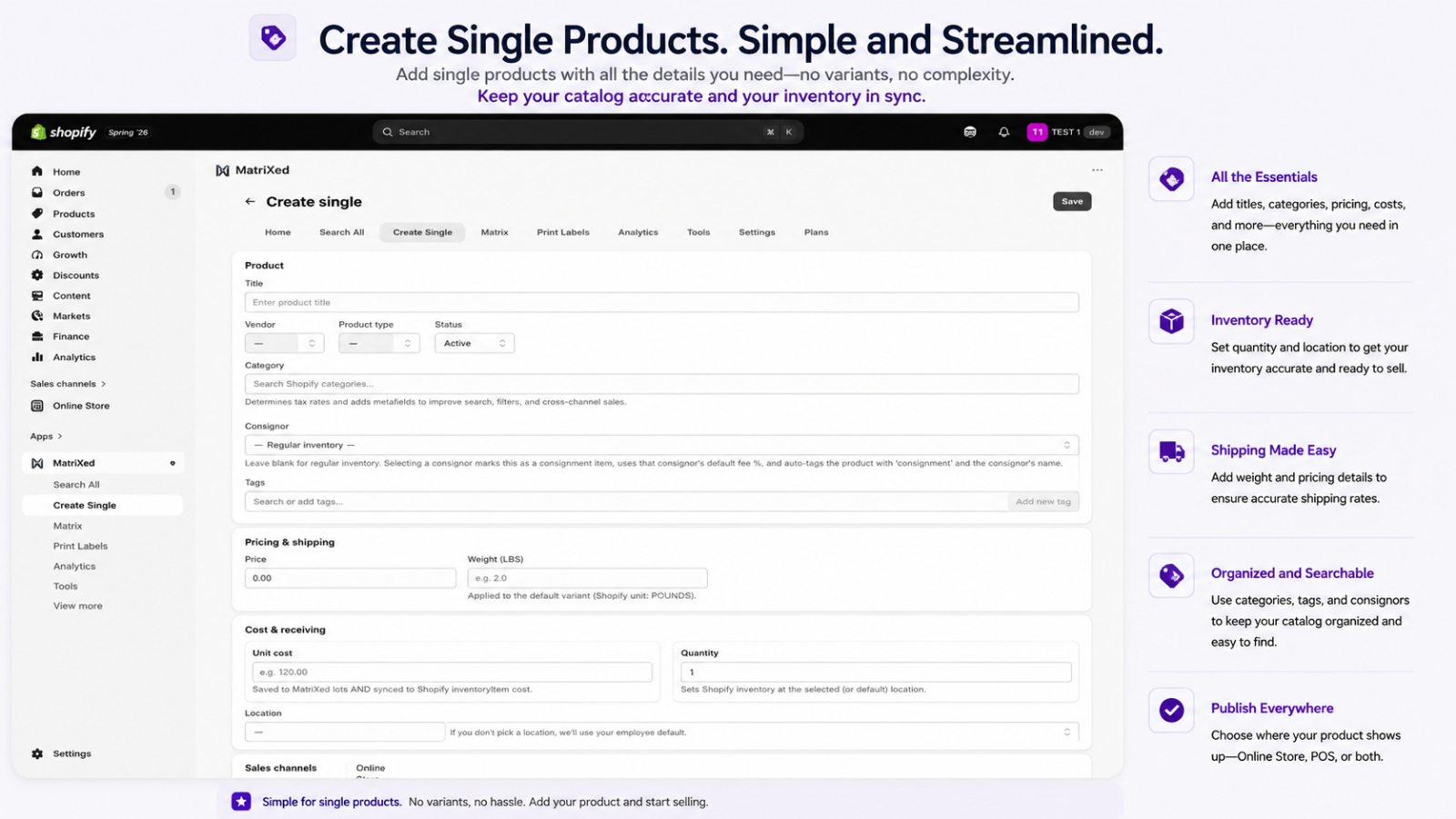
Task: Click the Price input field
Action: 350,578
